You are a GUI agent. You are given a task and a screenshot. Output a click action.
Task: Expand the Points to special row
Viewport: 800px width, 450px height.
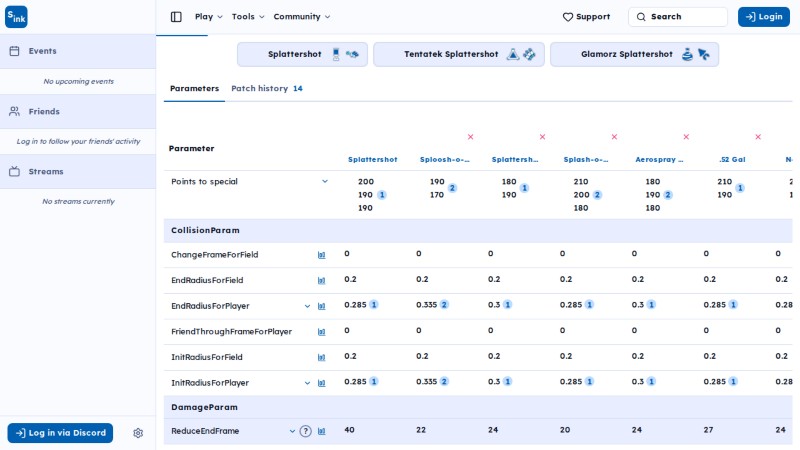point(325,182)
